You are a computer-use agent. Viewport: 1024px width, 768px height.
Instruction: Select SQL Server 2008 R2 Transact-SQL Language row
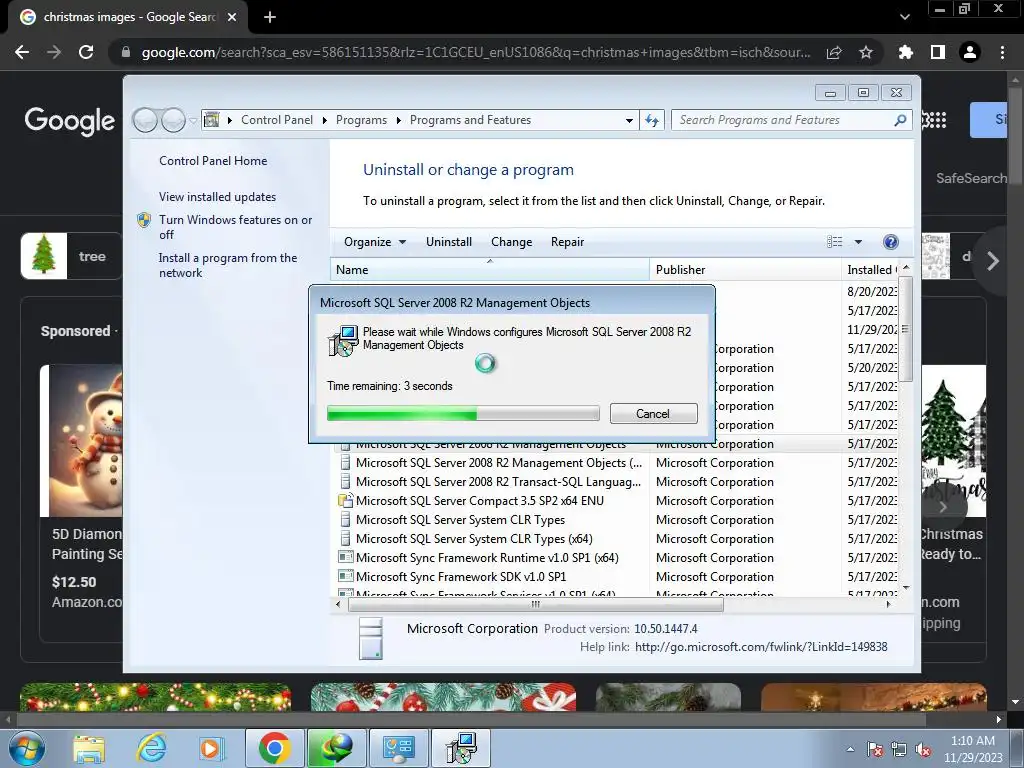[498, 482]
